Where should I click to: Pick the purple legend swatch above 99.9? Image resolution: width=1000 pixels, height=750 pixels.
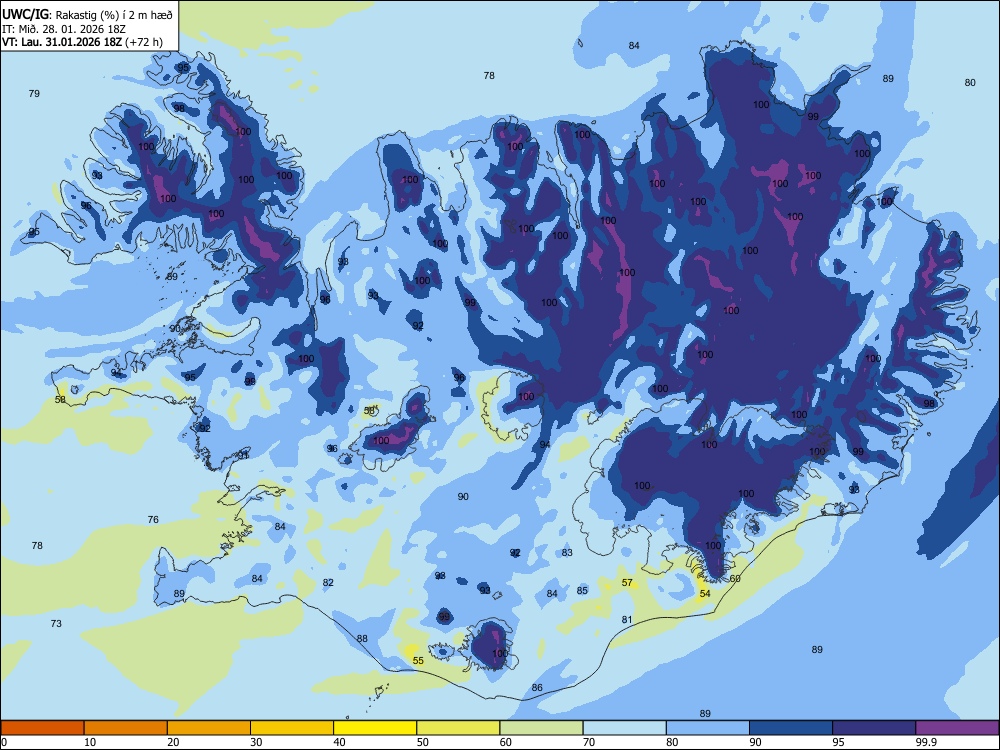click(957, 728)
